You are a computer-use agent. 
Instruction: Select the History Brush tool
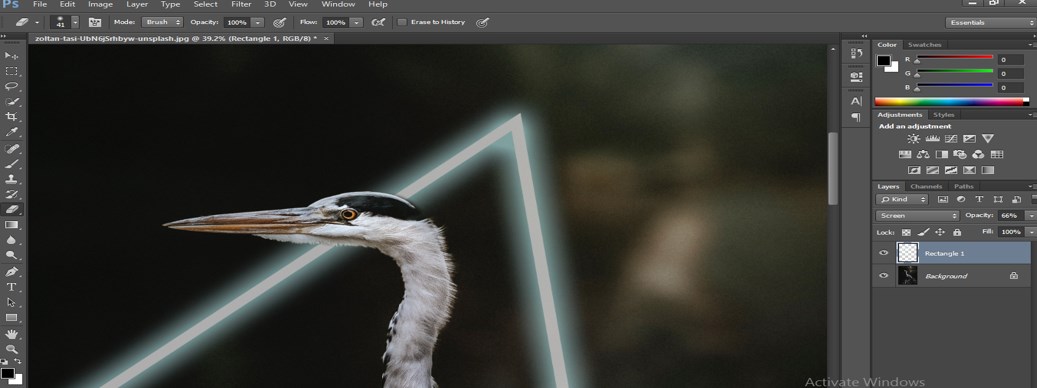11,194
